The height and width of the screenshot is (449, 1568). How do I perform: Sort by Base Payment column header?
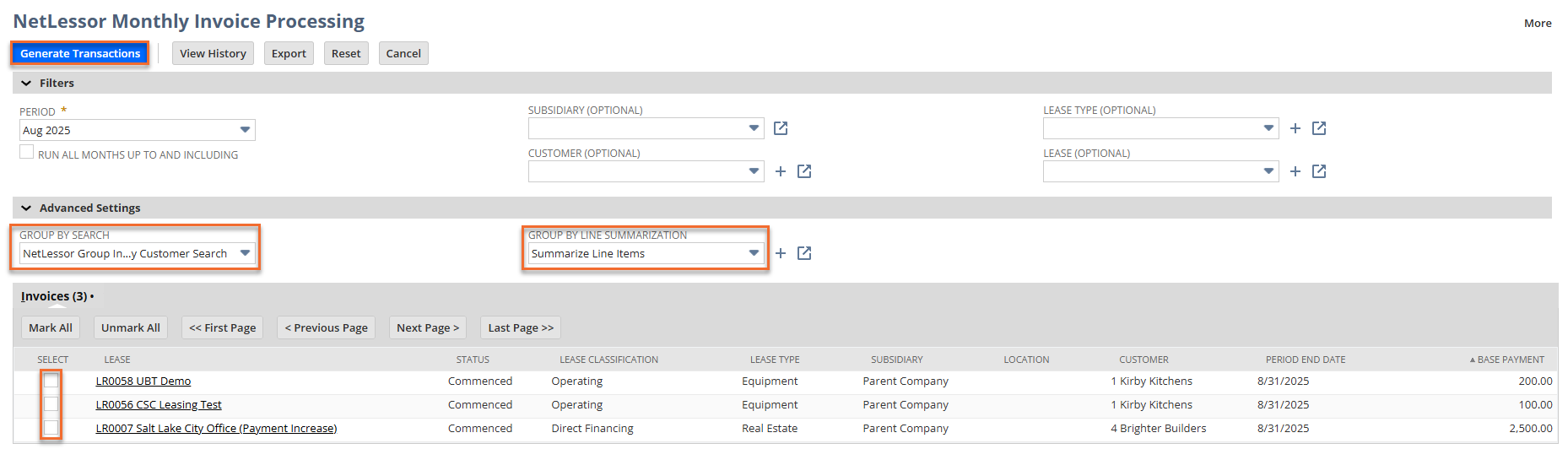coord(1511,360)
